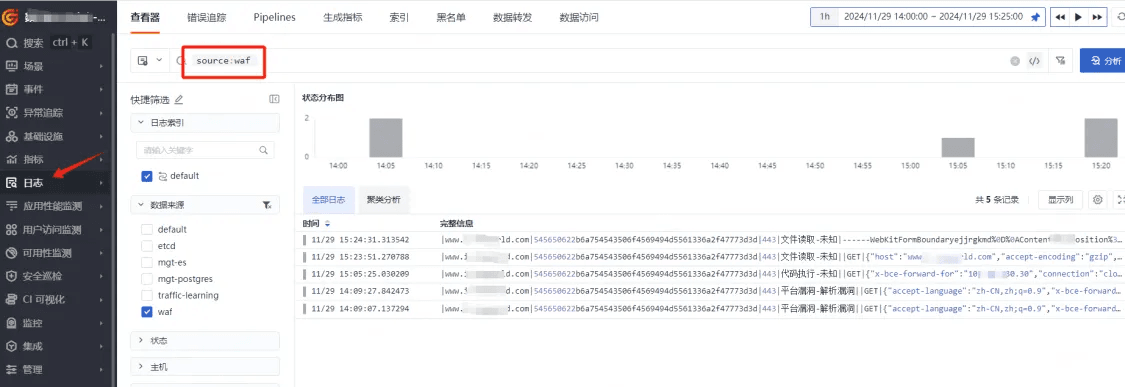
Task: Clear the 数据来源 filter icon
Action: (267, 205)
